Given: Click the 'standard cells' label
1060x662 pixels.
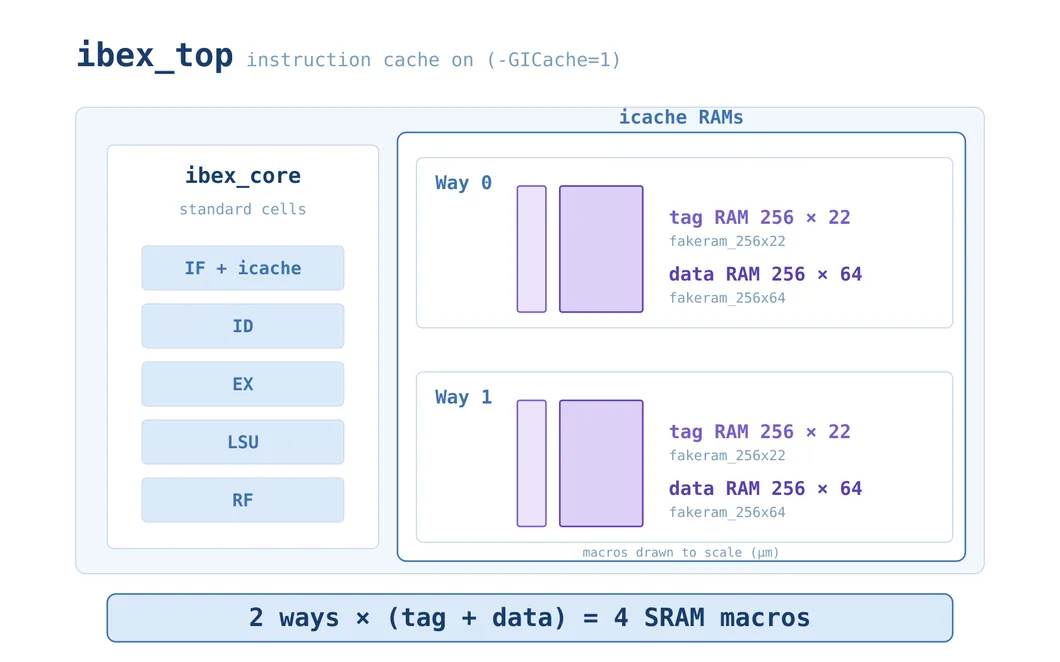Looking at the screenshot, I should click(x=243, y=209).
